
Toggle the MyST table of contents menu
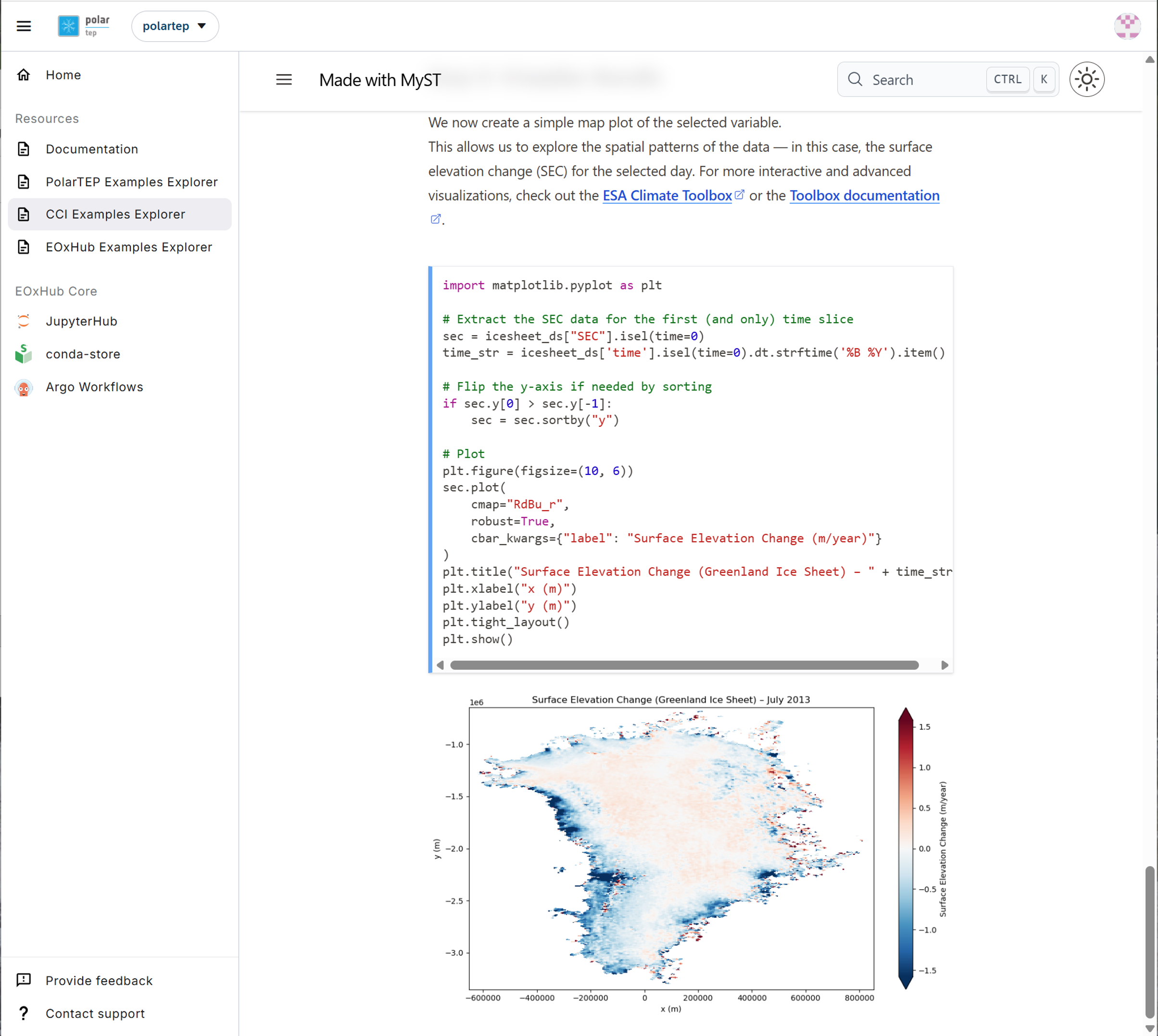(284, 80)
